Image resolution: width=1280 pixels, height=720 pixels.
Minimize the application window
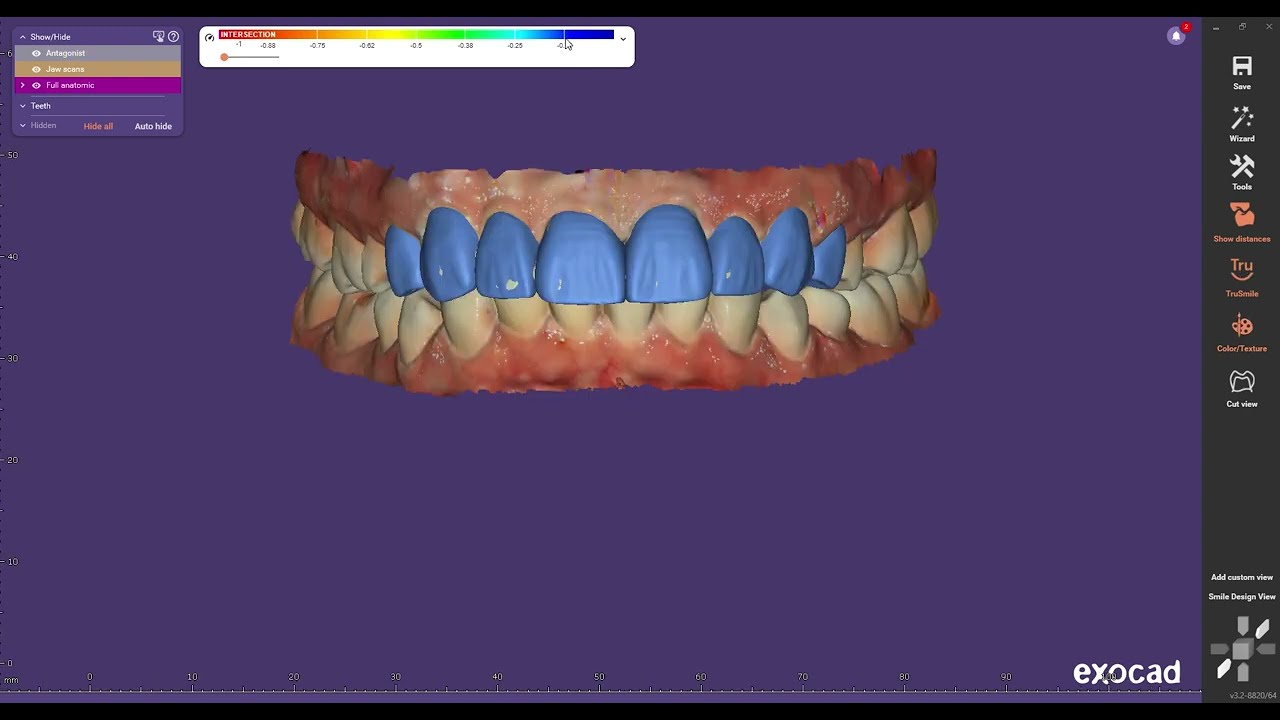tap(1216, 27)
